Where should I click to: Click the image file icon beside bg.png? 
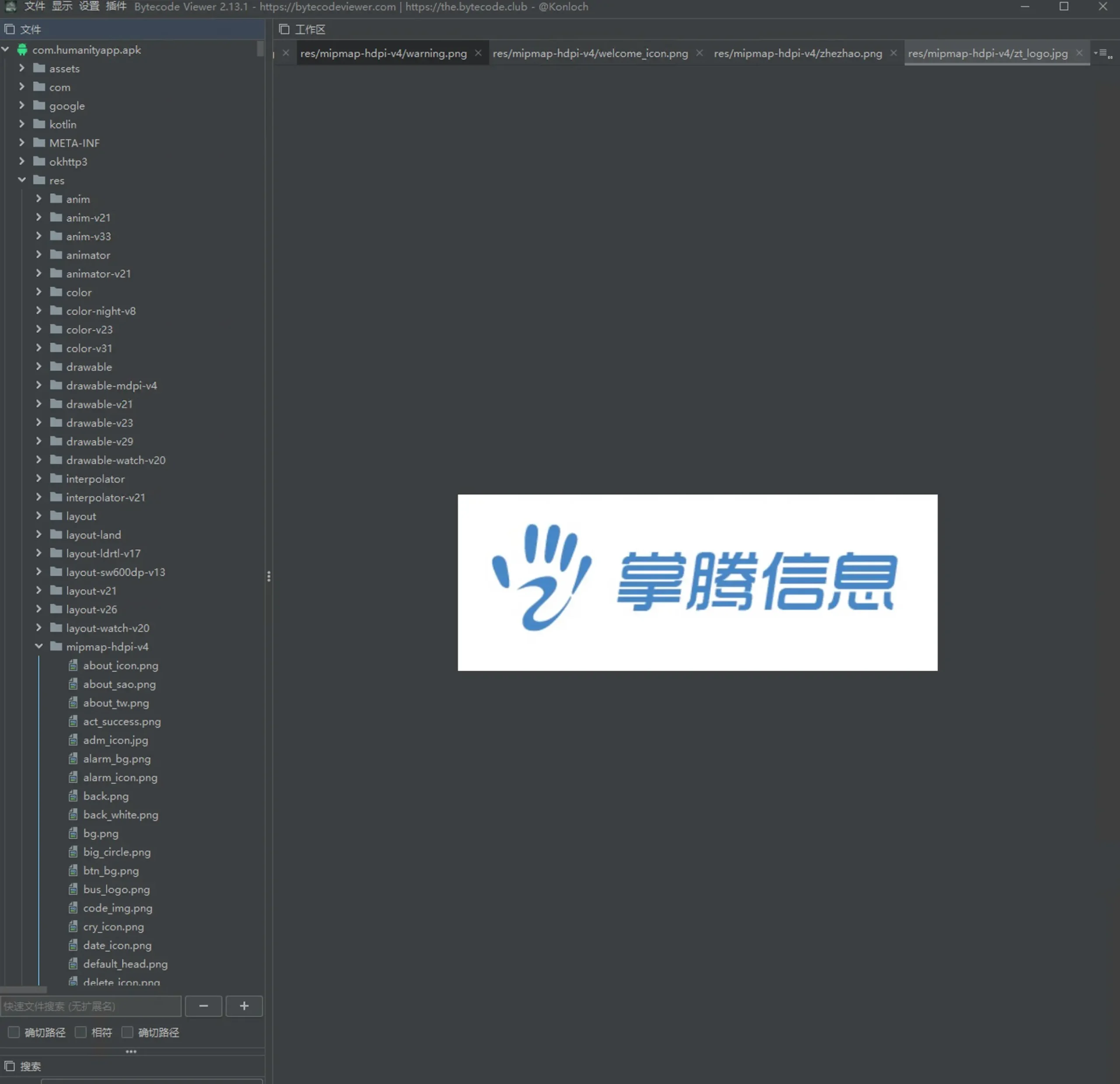[x=73, y=833]
